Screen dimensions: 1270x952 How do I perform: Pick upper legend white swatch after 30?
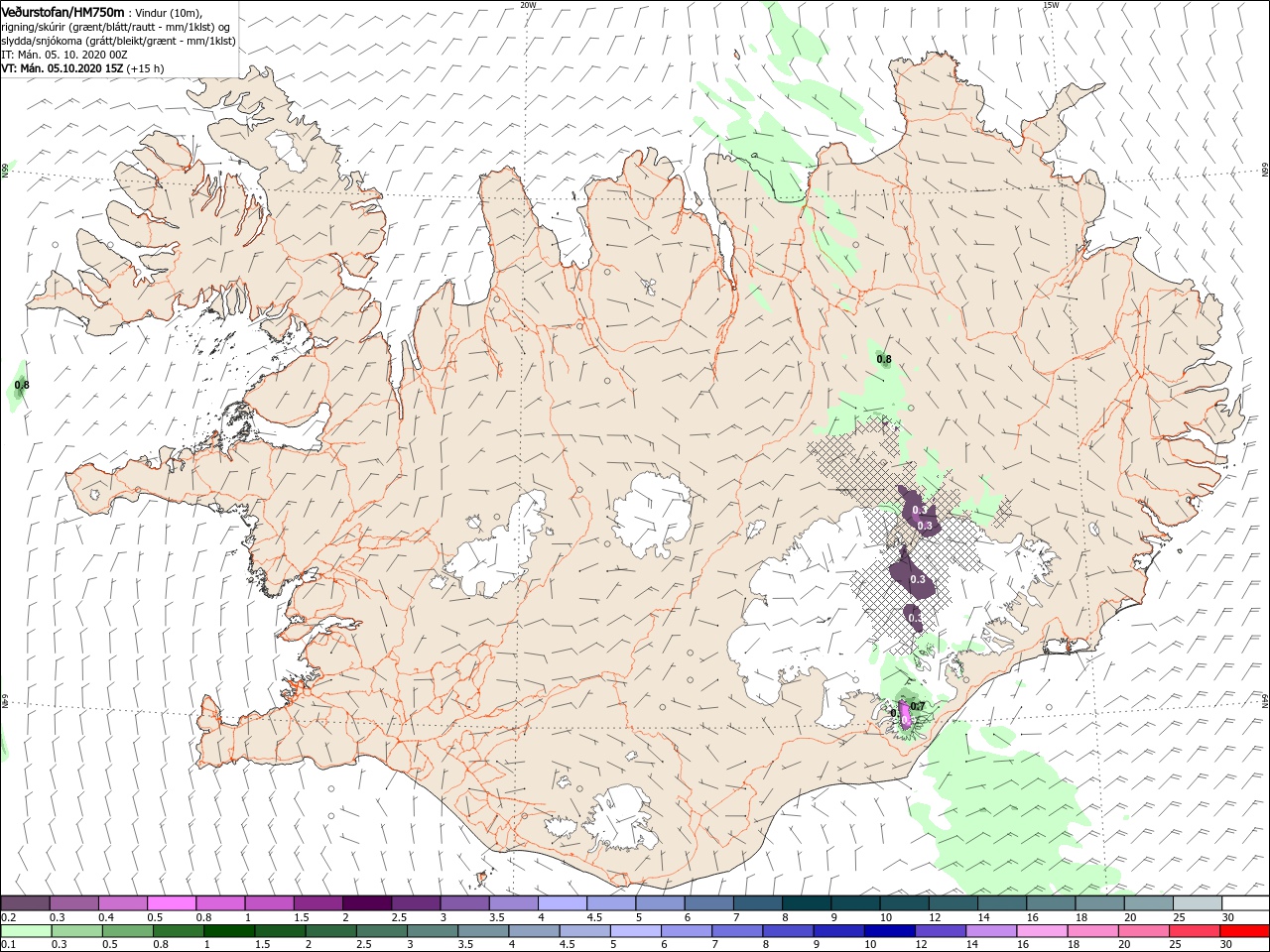click(x=1245, y=903)
